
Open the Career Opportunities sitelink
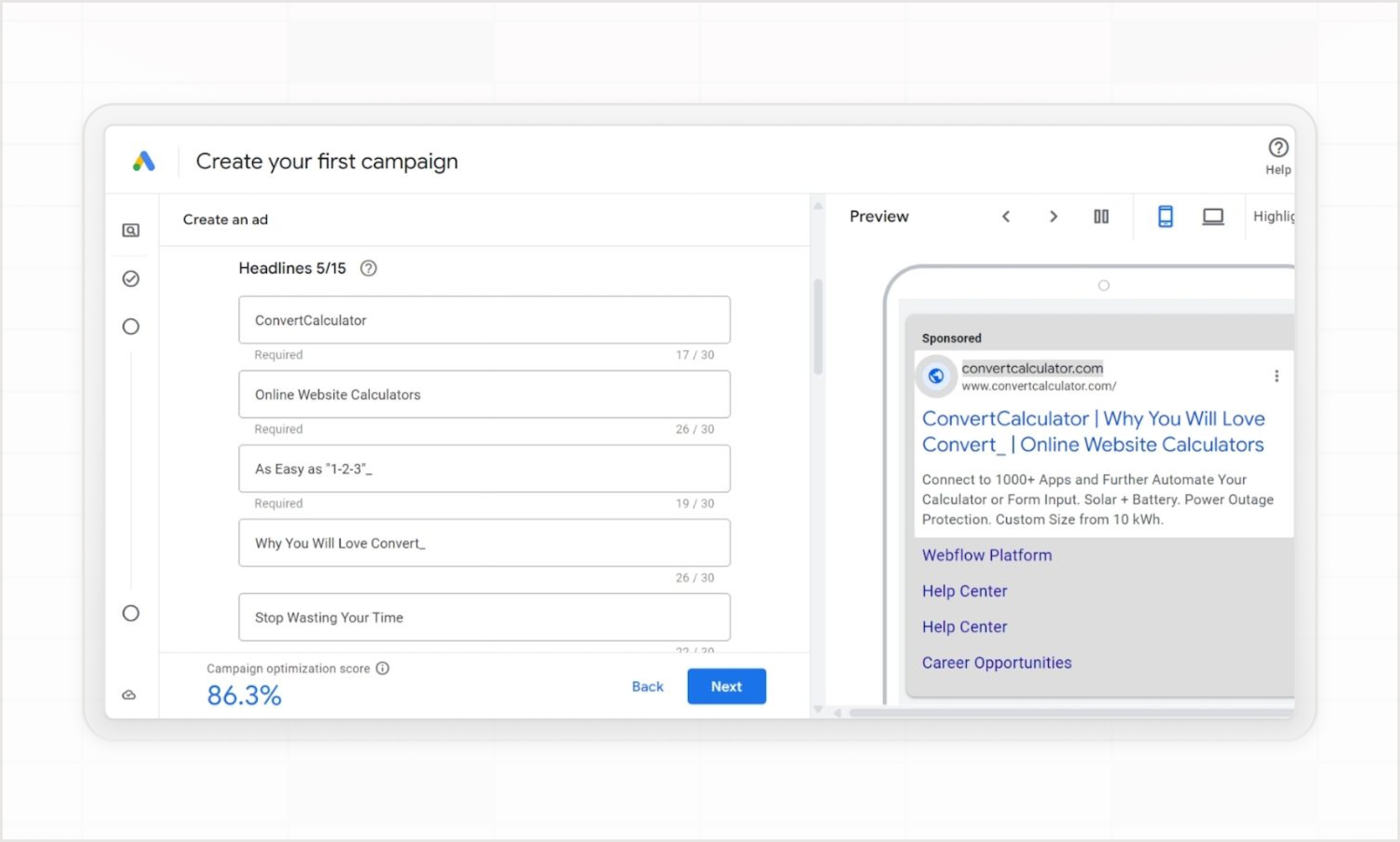pyautogui.click(x=997, y=663)
